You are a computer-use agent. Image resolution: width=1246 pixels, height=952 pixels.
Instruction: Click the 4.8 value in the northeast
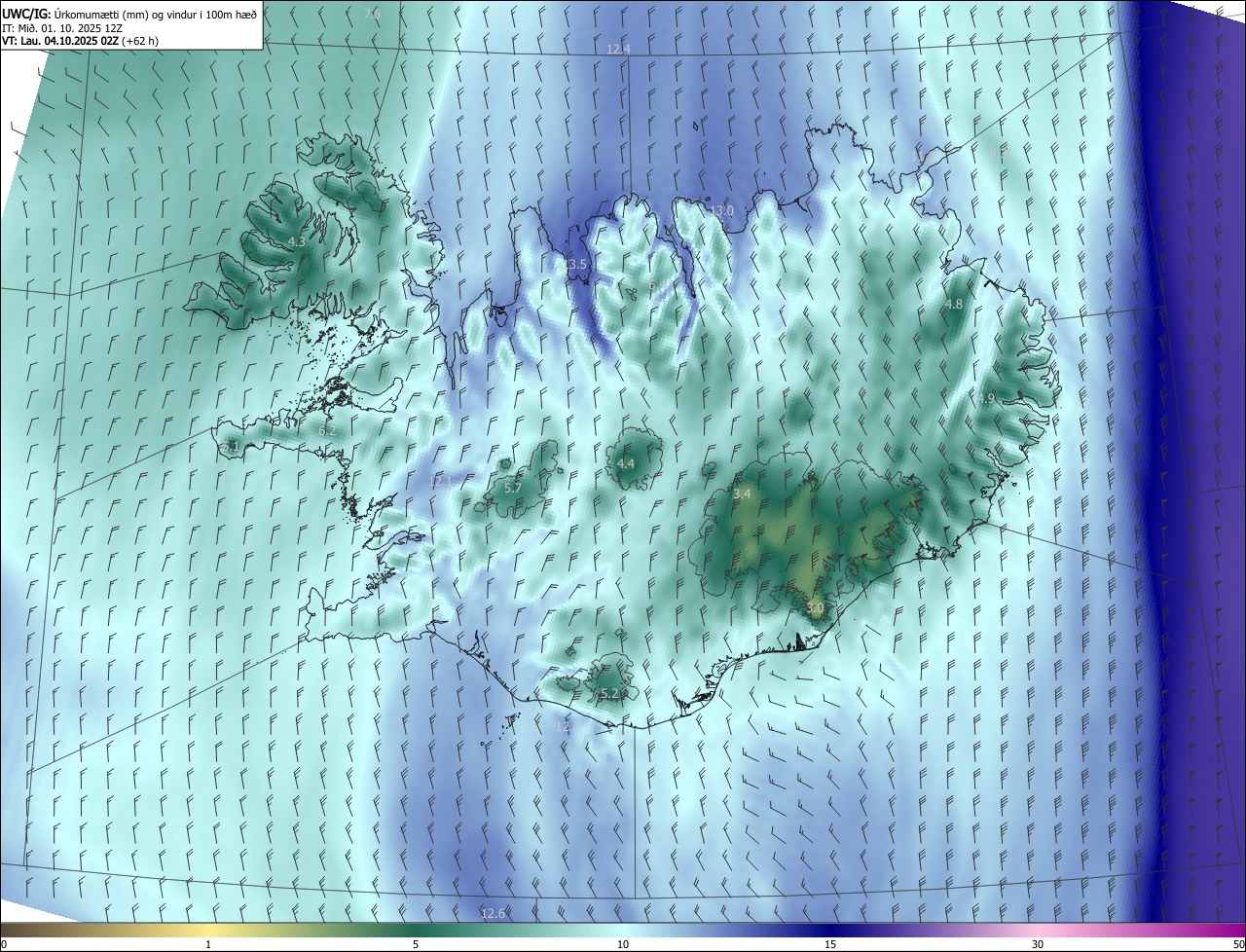point(954,305)
